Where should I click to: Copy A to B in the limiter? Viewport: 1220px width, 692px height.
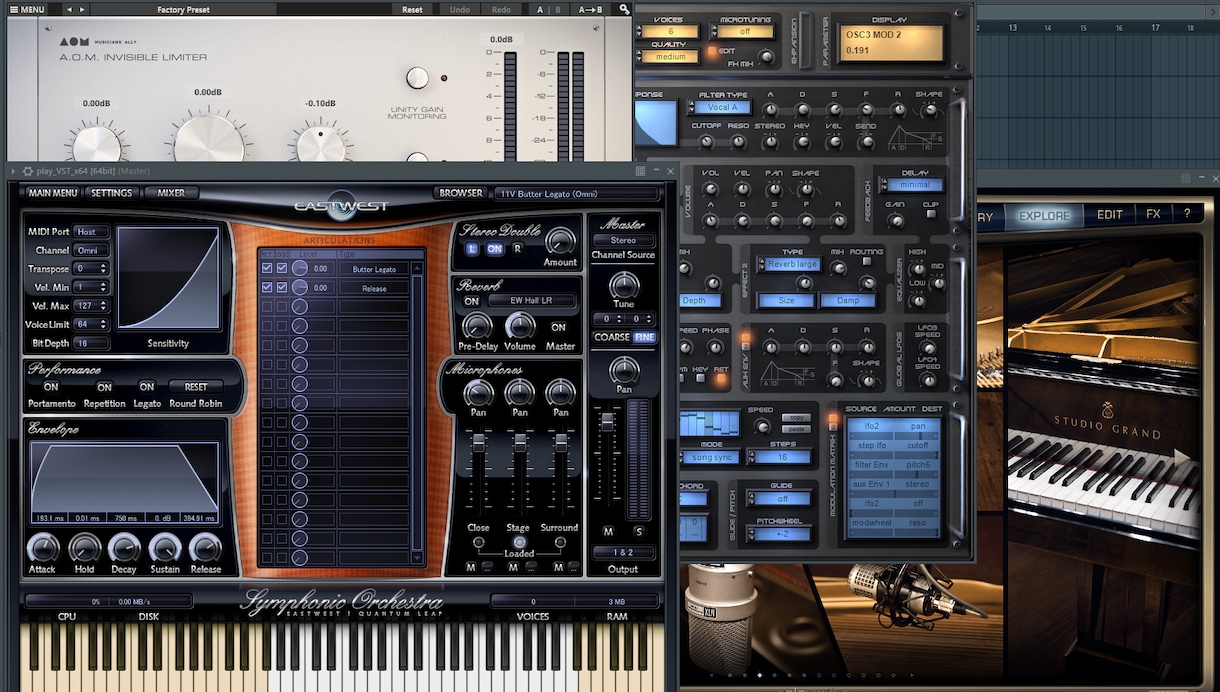coord(591,9)
